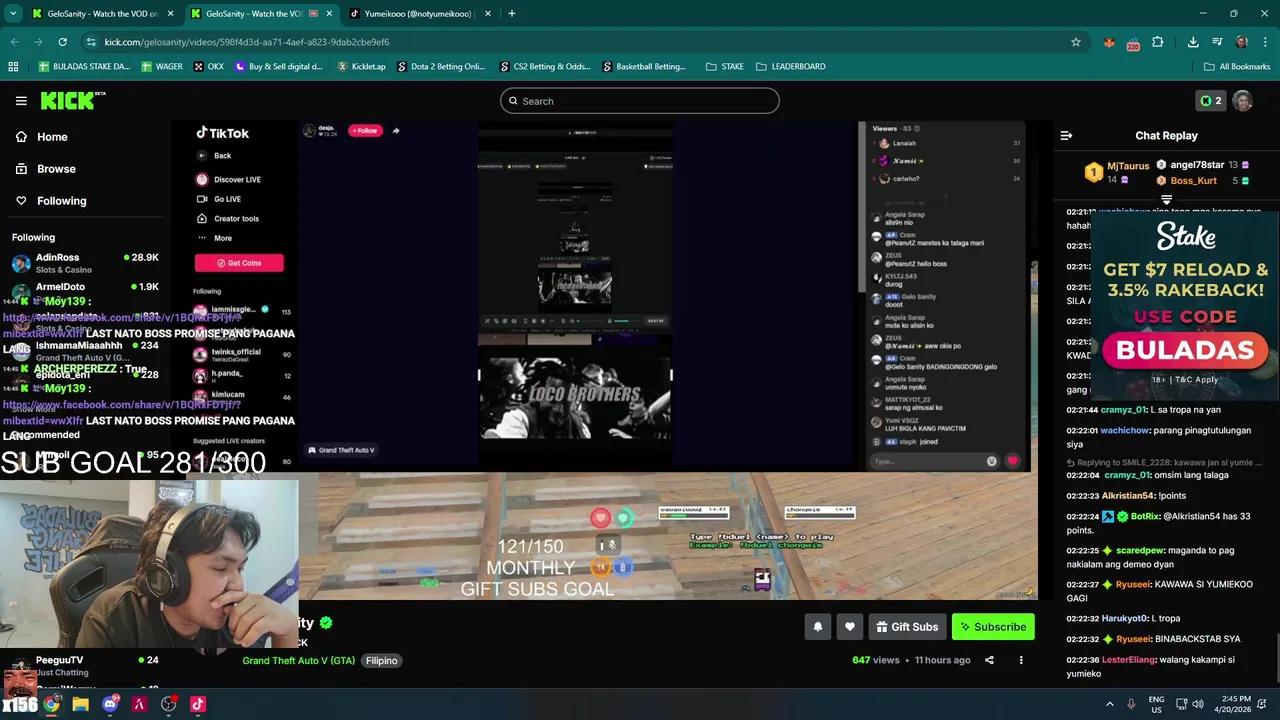Collapse the Chat Replay panel arrow icon
Image resolution: width=1280 pixels, height=720 pixels.
1066,135
